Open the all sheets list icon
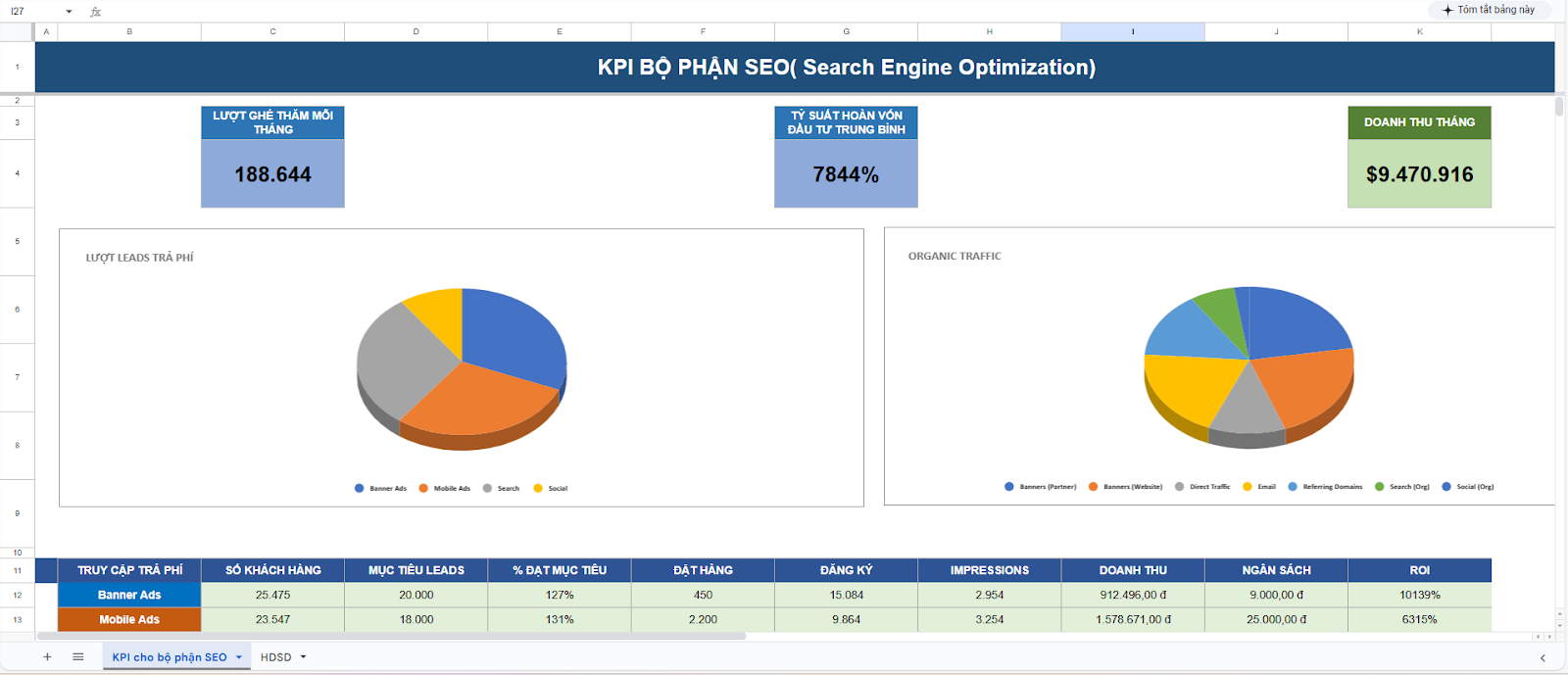 click(x=78, y=656)
